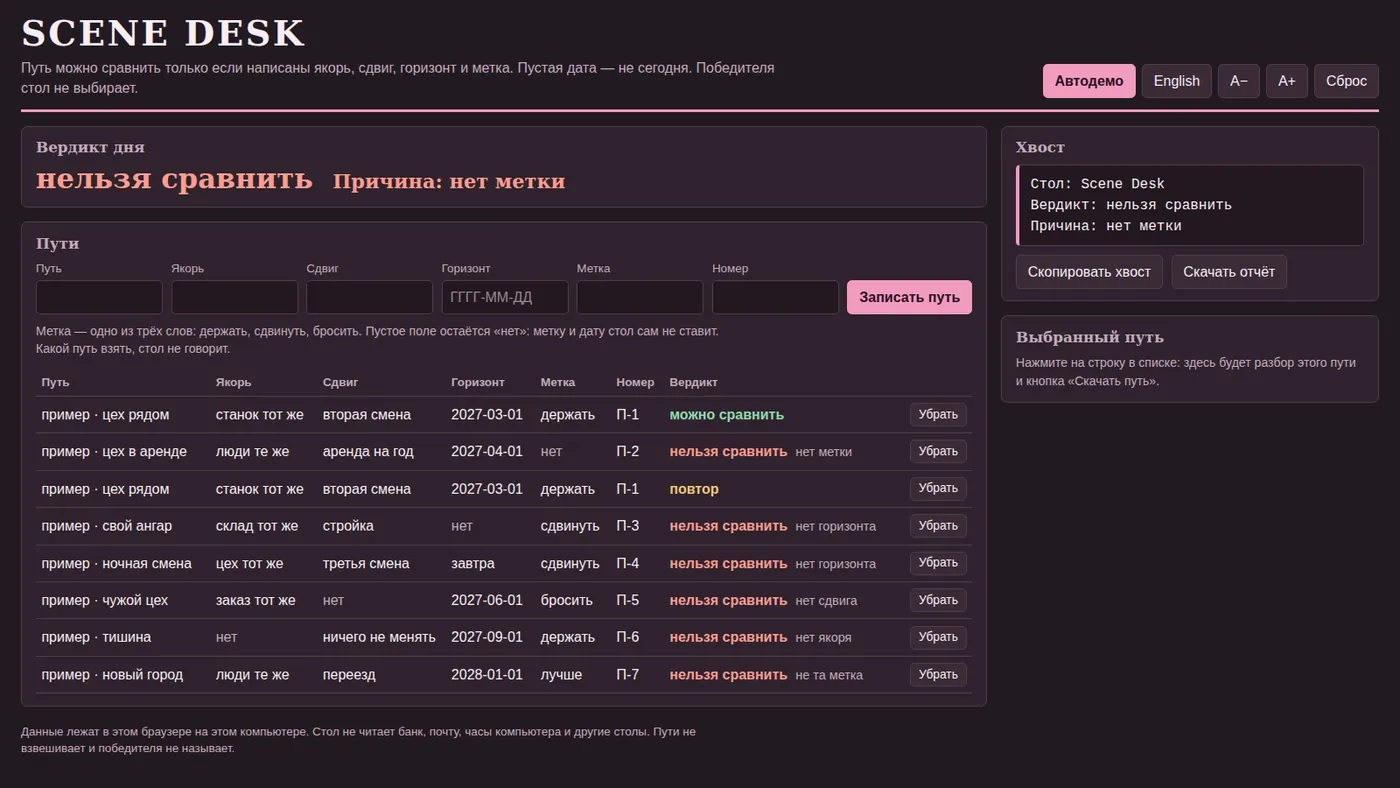This screenshot has width=1400, height=788.
Task: Remove the тишина row
Action: click(938, 637)
